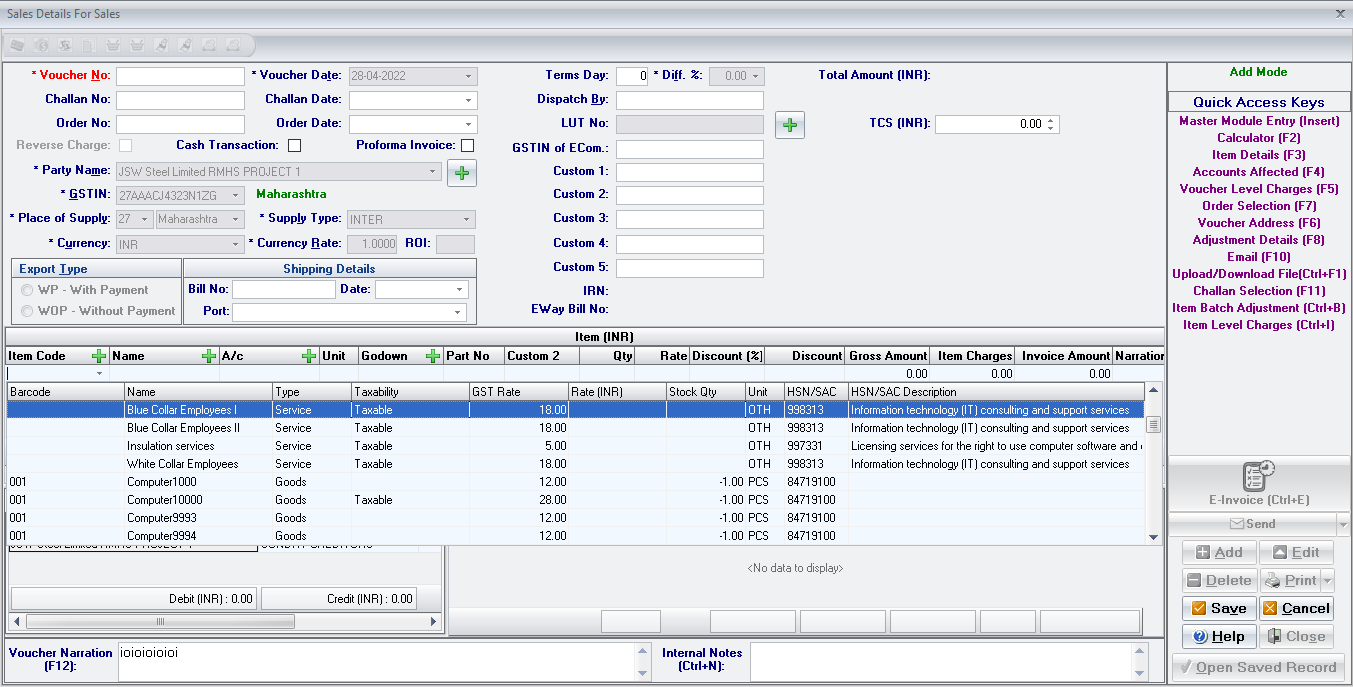This screenshot has height=687, width=1353.
Task: Expand the GSTIN dropdown
Action: [x=236, y=196]
